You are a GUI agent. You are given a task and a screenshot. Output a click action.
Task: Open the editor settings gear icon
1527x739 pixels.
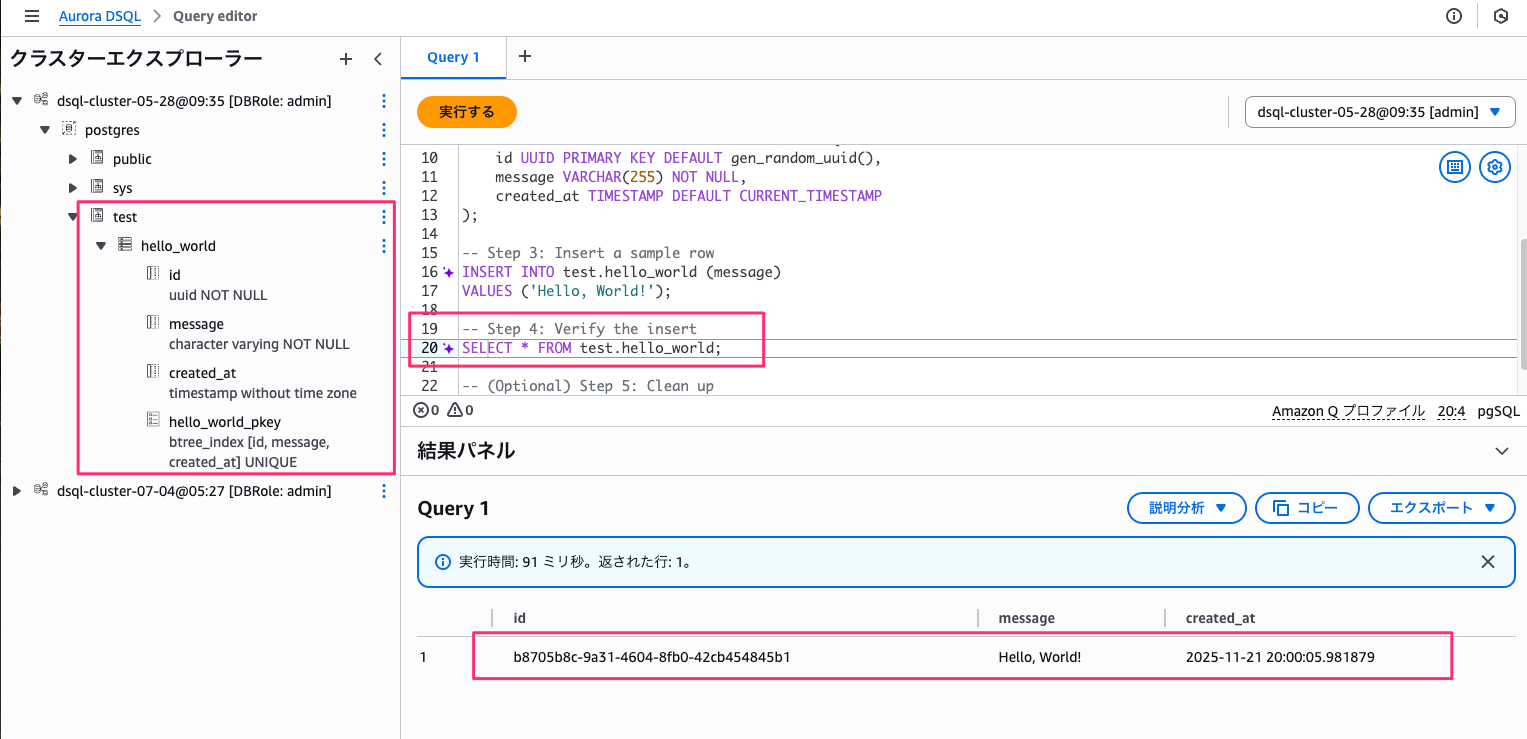point(1495,167)
